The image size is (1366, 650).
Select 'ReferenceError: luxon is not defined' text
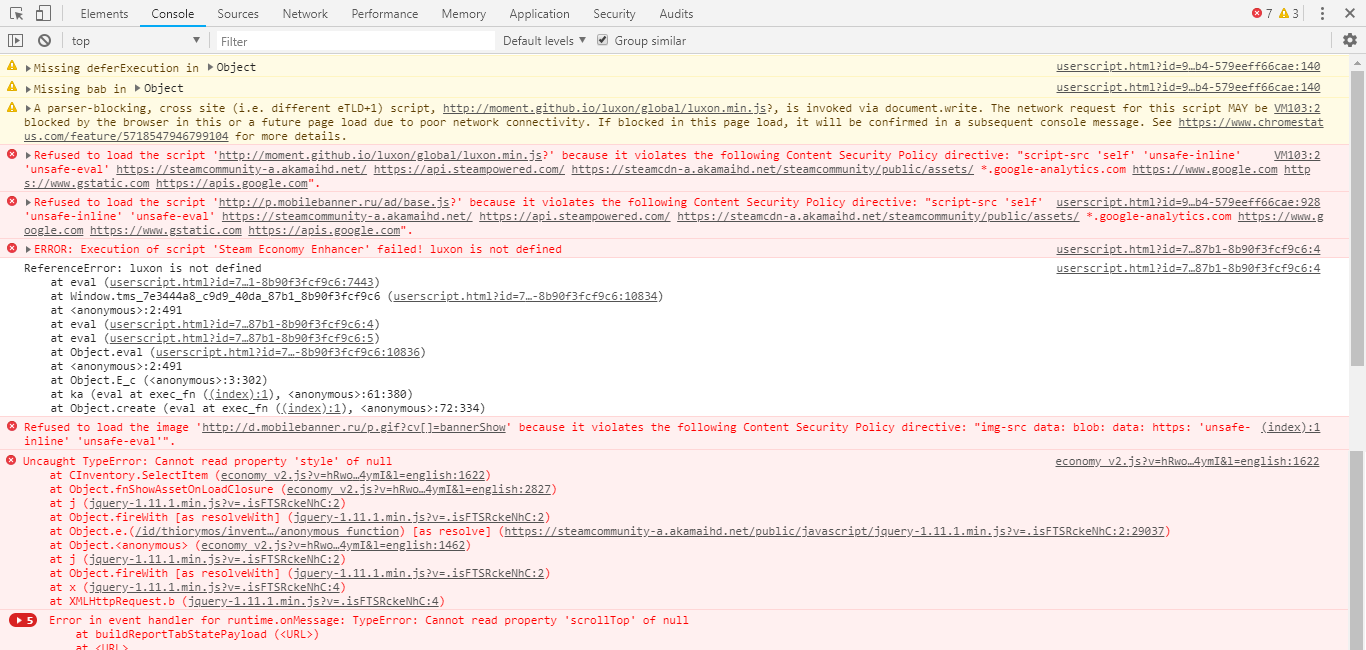143,268
